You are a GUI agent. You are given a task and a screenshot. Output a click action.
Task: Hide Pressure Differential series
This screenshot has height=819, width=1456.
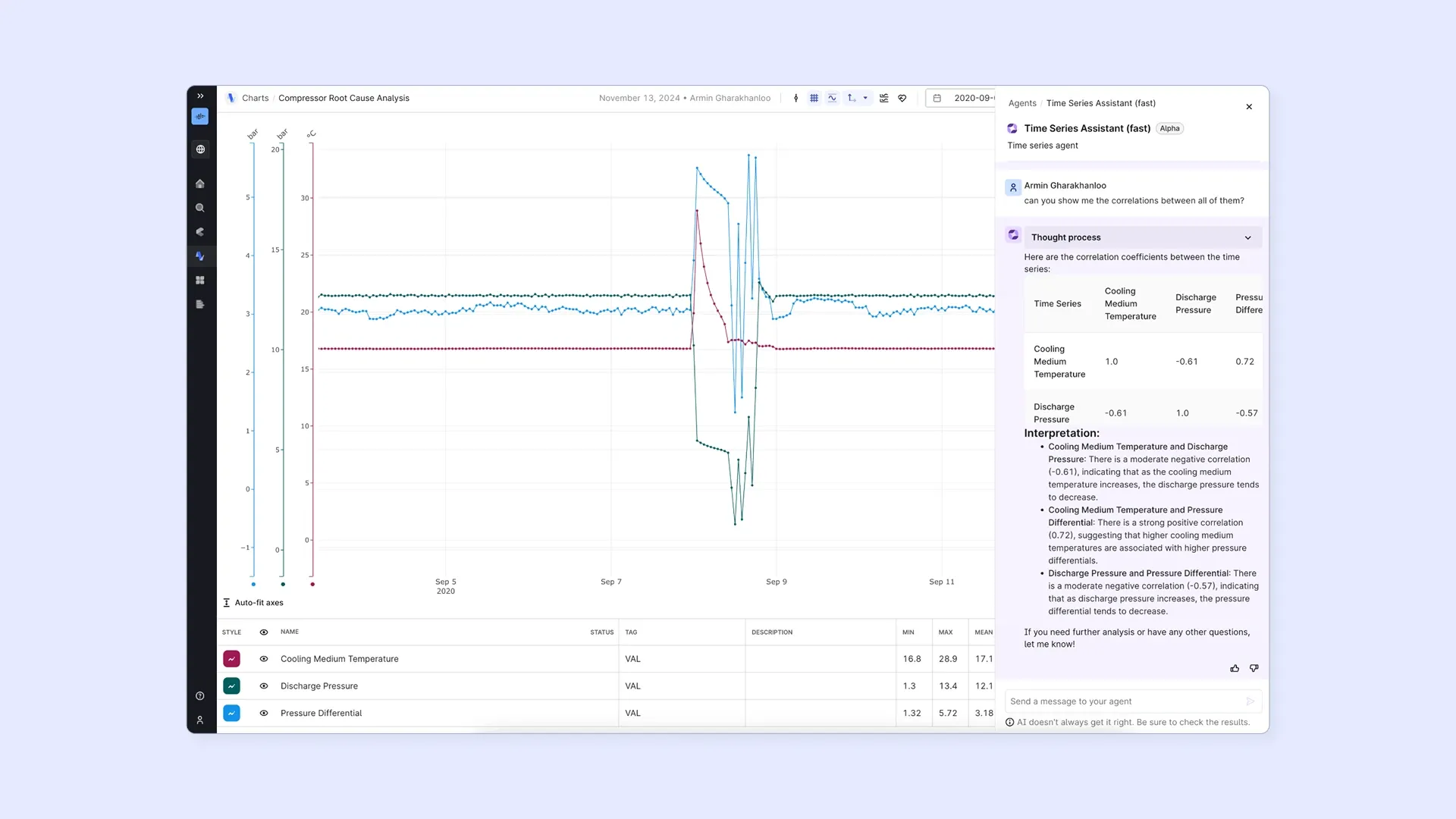pyautogui.click(x=264, y=714)
